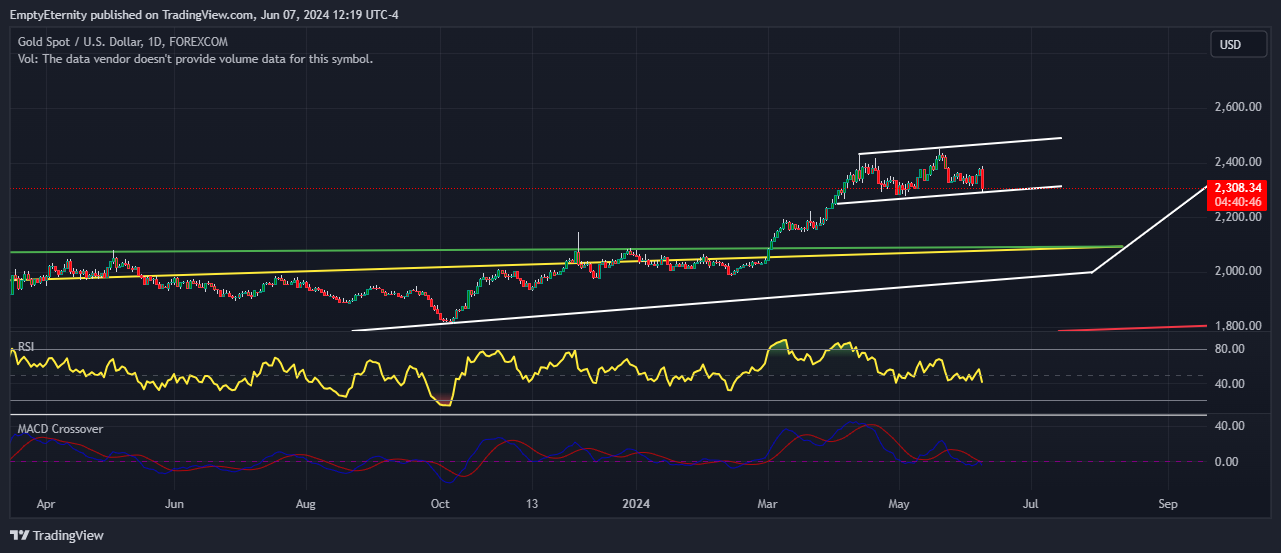This screenshot has width=1281, height=553.
Task: Click the Apr label on time axis
Action: [46, 505]
